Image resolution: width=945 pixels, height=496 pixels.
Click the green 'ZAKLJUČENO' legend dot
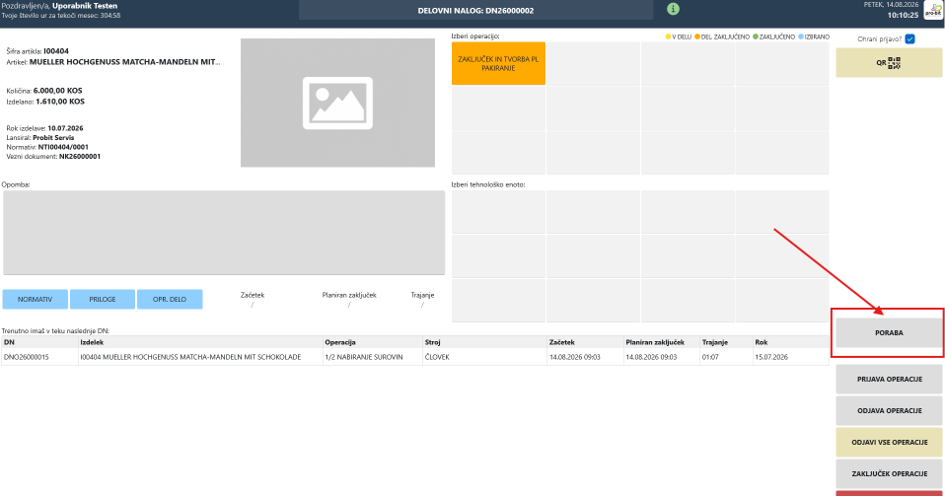coord(756,37)
